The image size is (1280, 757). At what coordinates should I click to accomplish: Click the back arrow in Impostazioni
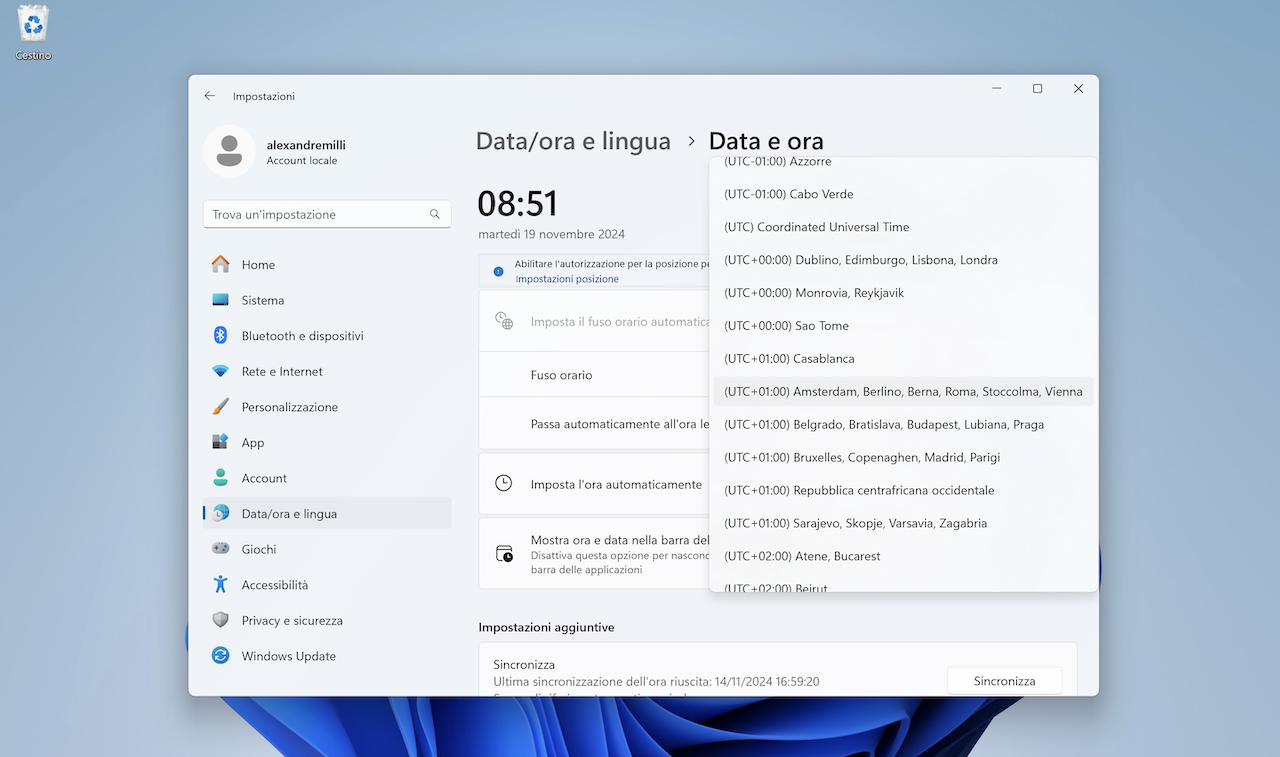210,96
